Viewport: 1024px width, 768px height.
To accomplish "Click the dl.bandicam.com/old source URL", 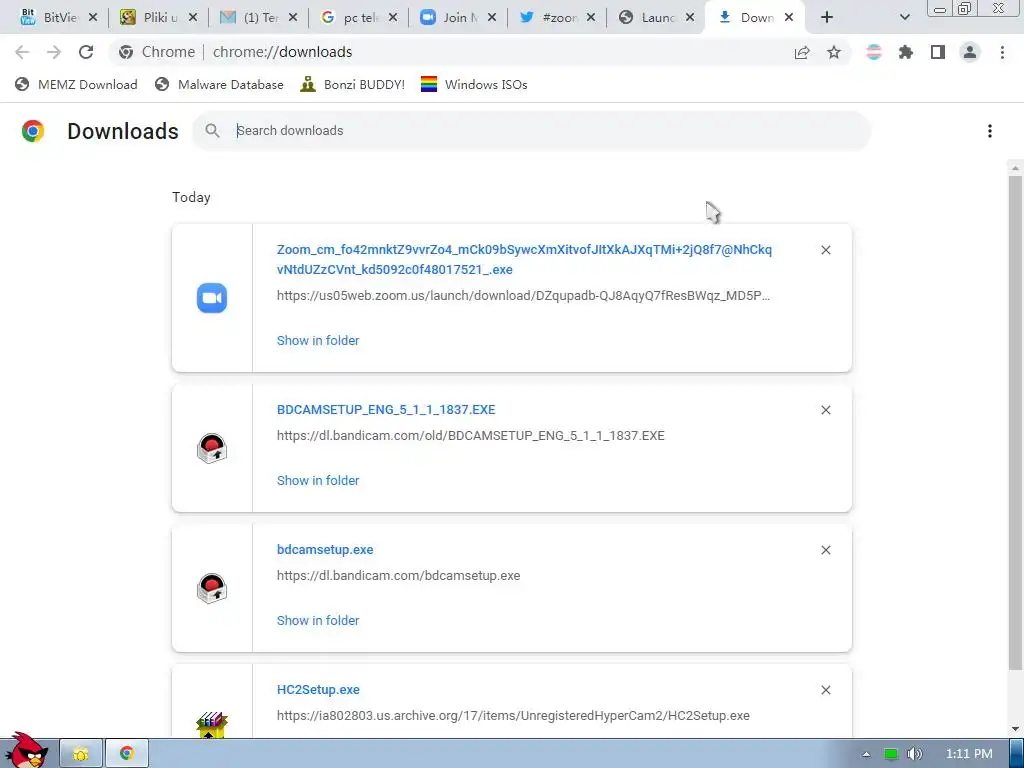I will 471,436.
